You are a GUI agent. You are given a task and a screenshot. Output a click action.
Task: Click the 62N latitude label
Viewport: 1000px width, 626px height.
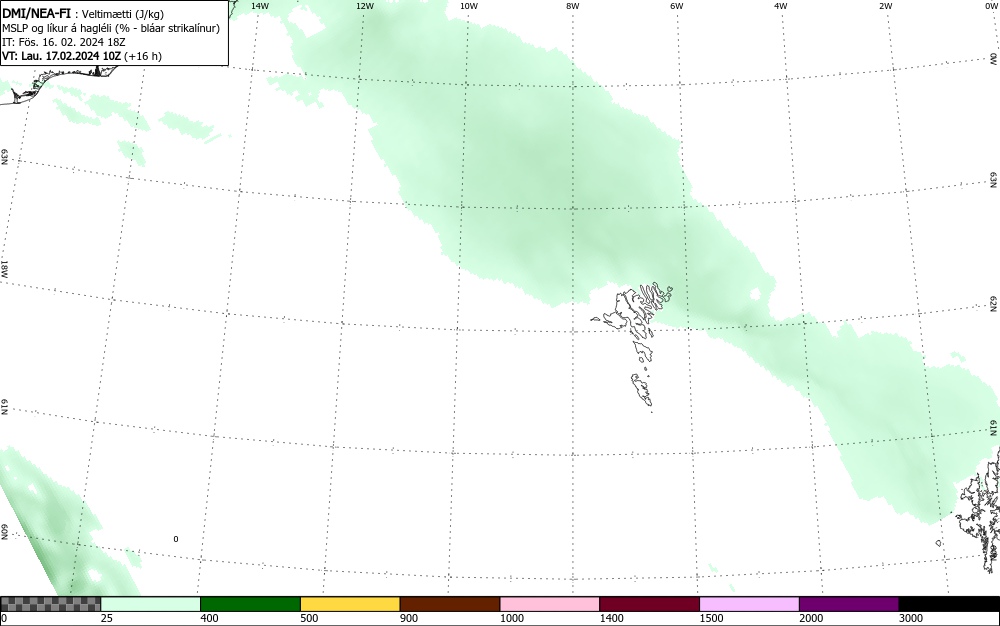click(x=994, y=303)
